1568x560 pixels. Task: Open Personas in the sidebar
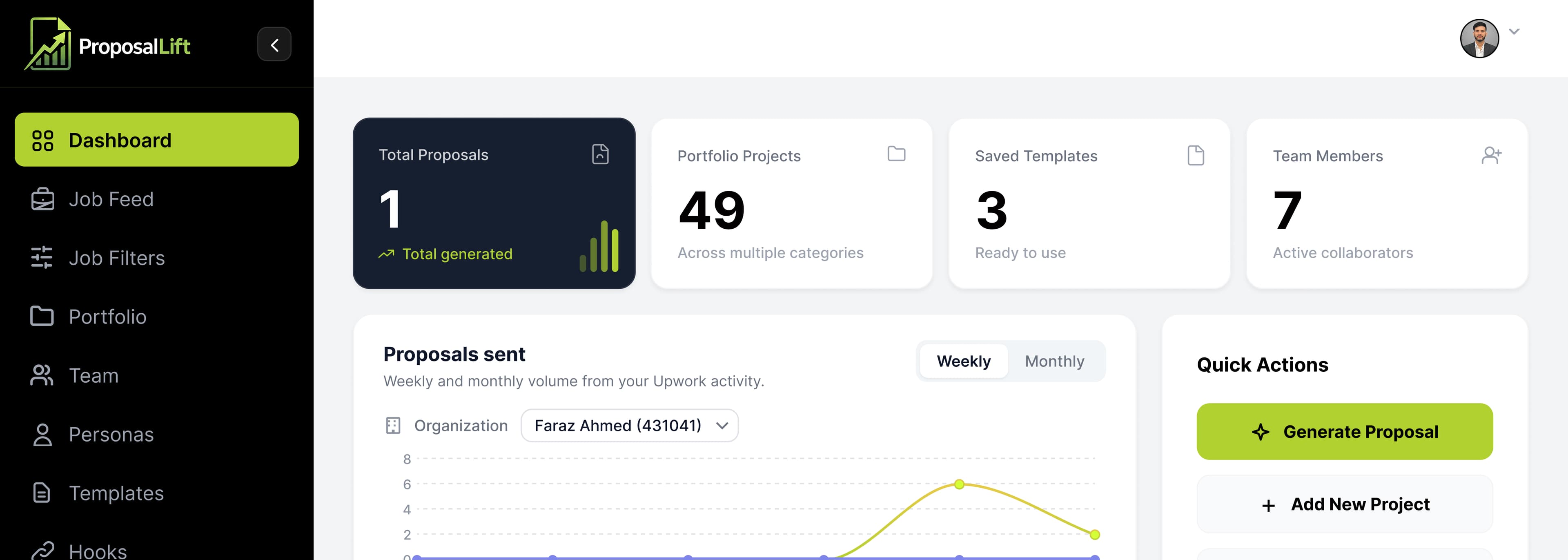(156, 434)
